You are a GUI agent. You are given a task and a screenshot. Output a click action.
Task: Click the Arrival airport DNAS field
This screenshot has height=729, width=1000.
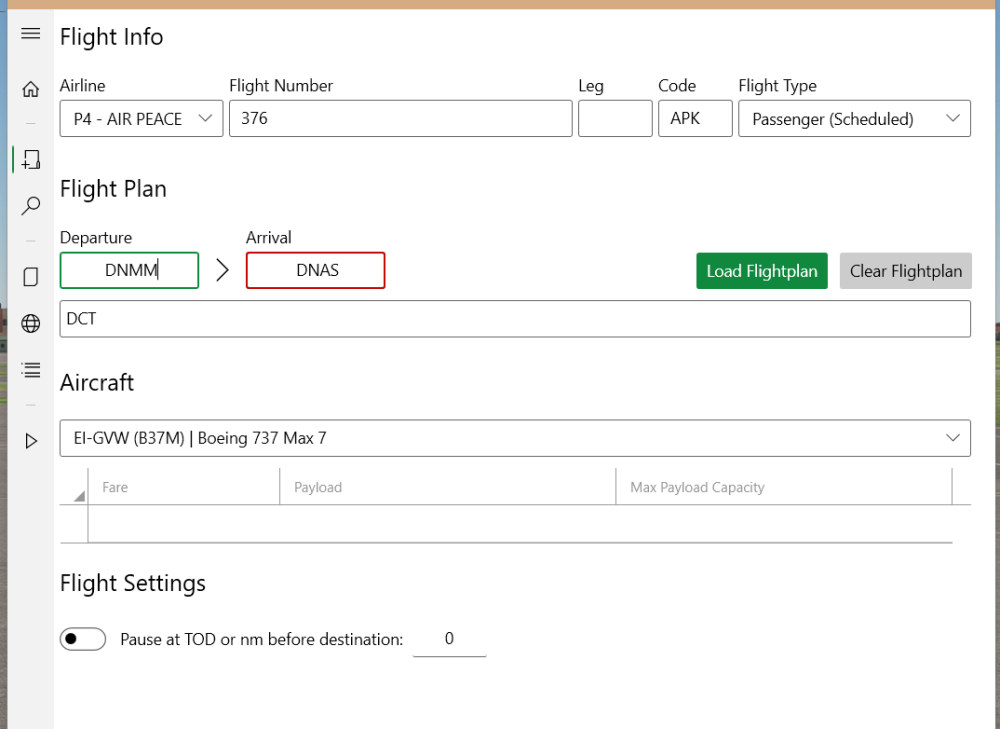click(316, 270)
